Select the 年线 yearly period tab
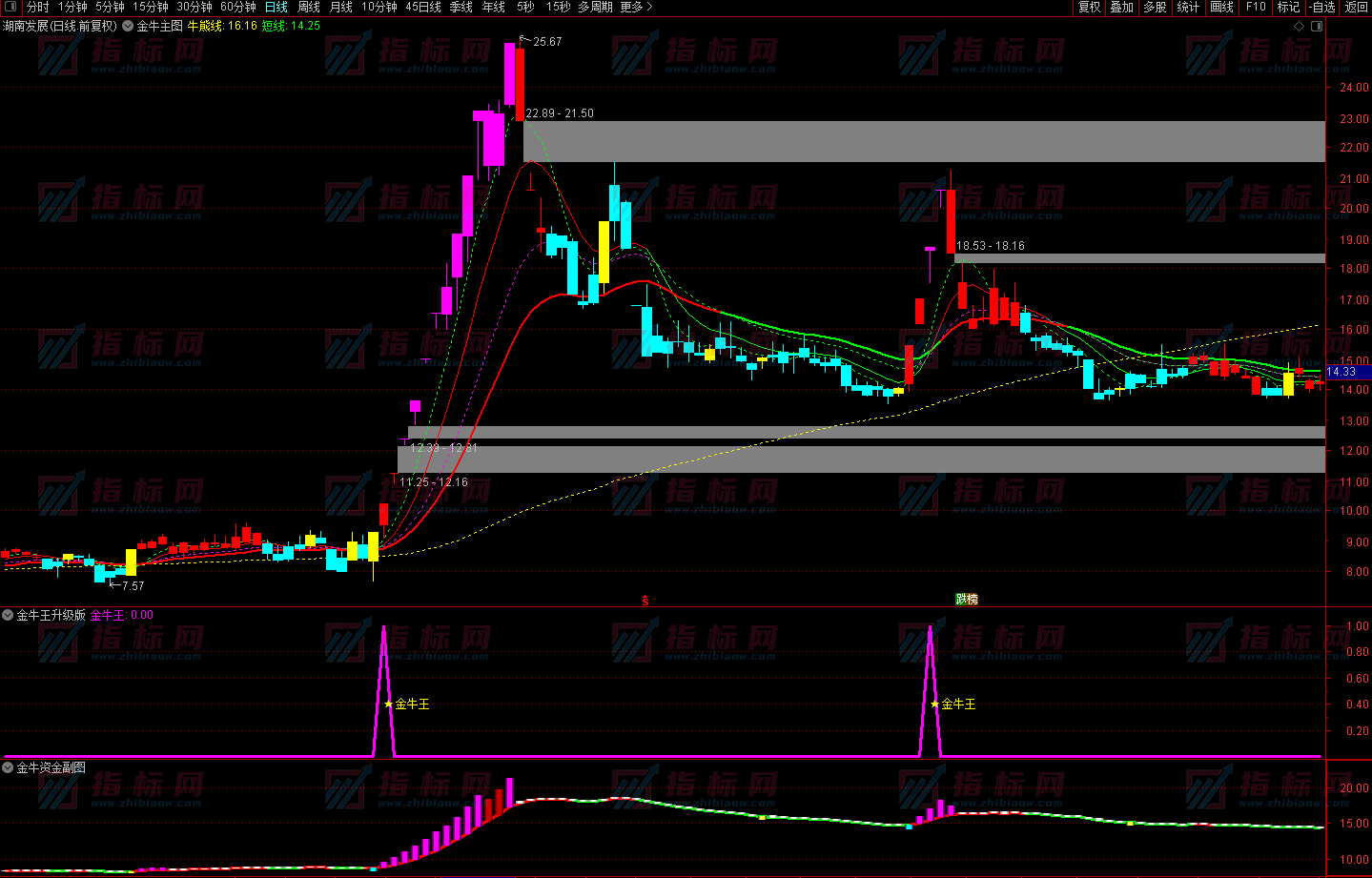Screen dimensions: 1372x878 click(494, 7)
